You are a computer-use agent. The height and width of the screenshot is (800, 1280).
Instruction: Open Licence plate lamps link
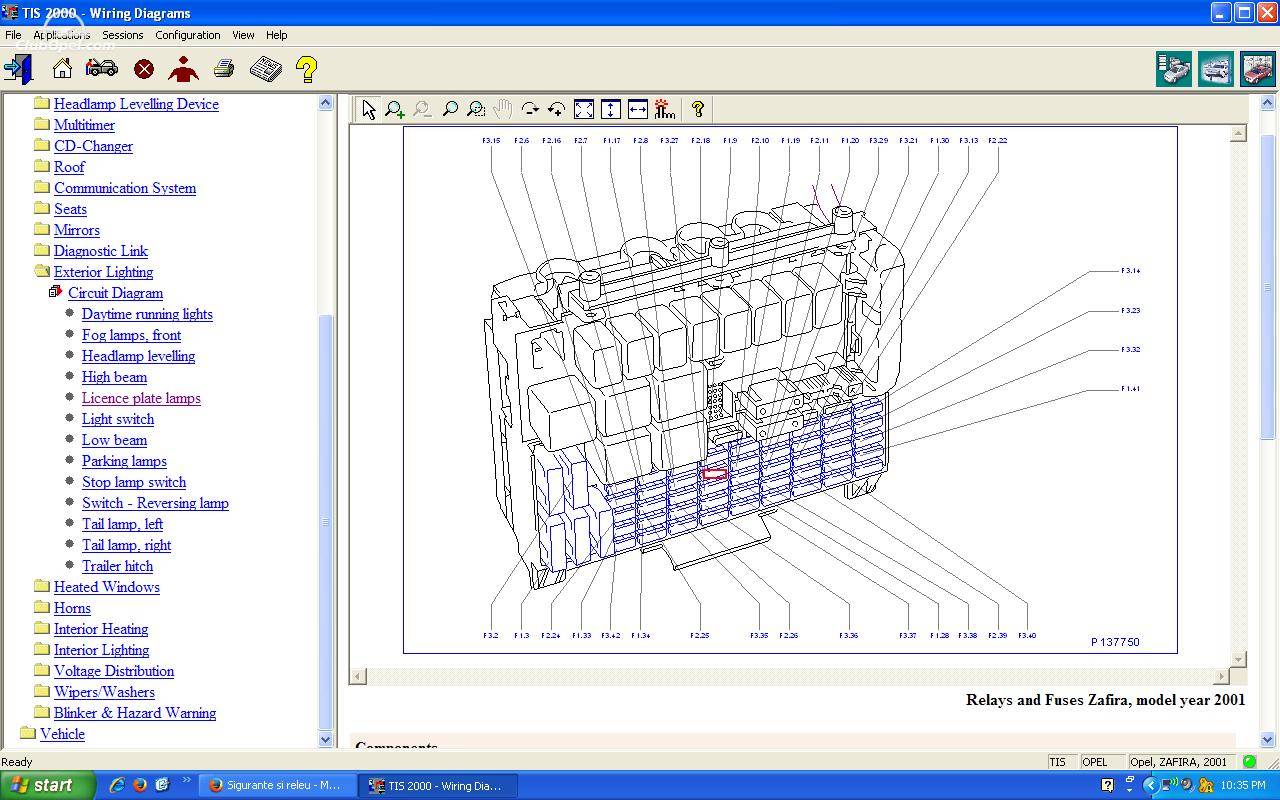(141, 398)
